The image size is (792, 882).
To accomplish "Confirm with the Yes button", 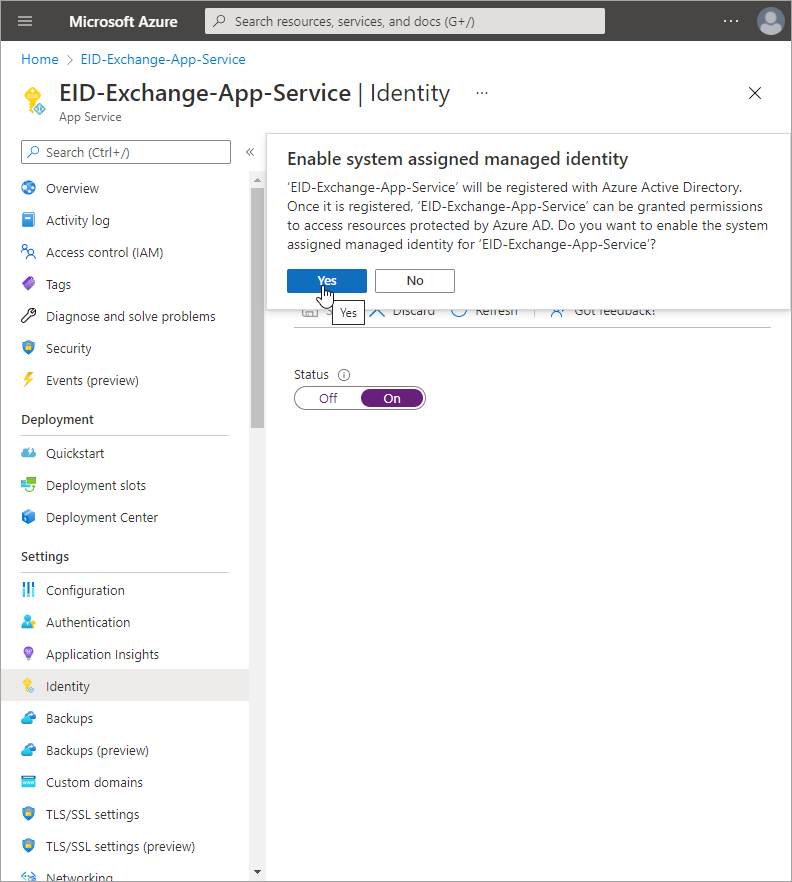I will [326, 281].
